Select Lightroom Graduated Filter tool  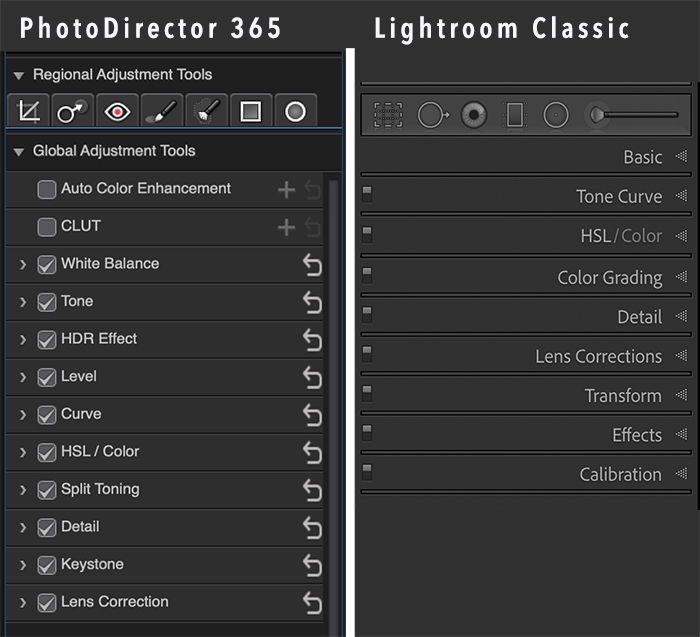pyautogui.click(x=515, y=115)
